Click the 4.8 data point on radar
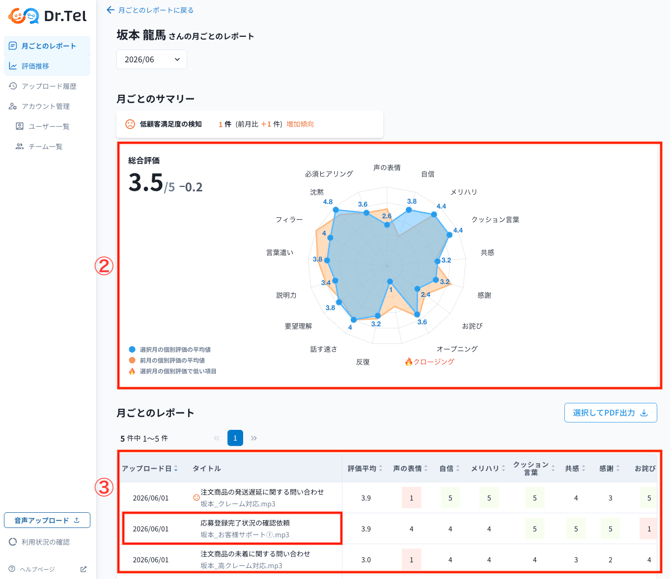This screenshot has width=670, height=579. [x=336, y=210]
